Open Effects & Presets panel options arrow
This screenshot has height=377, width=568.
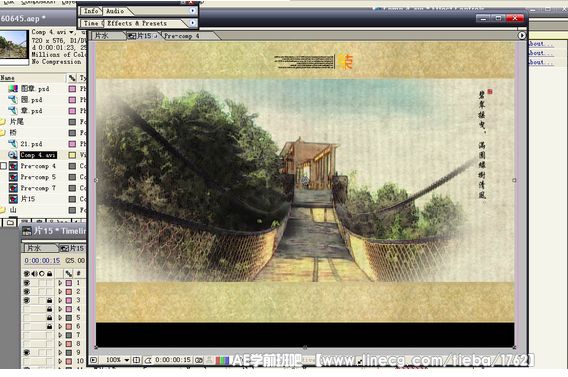point(192,23)
